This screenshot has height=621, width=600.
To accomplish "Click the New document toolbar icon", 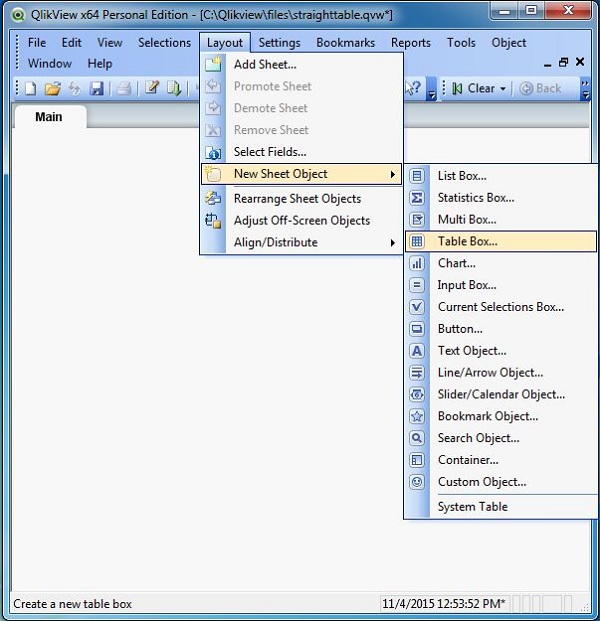I will coord(30,88).
